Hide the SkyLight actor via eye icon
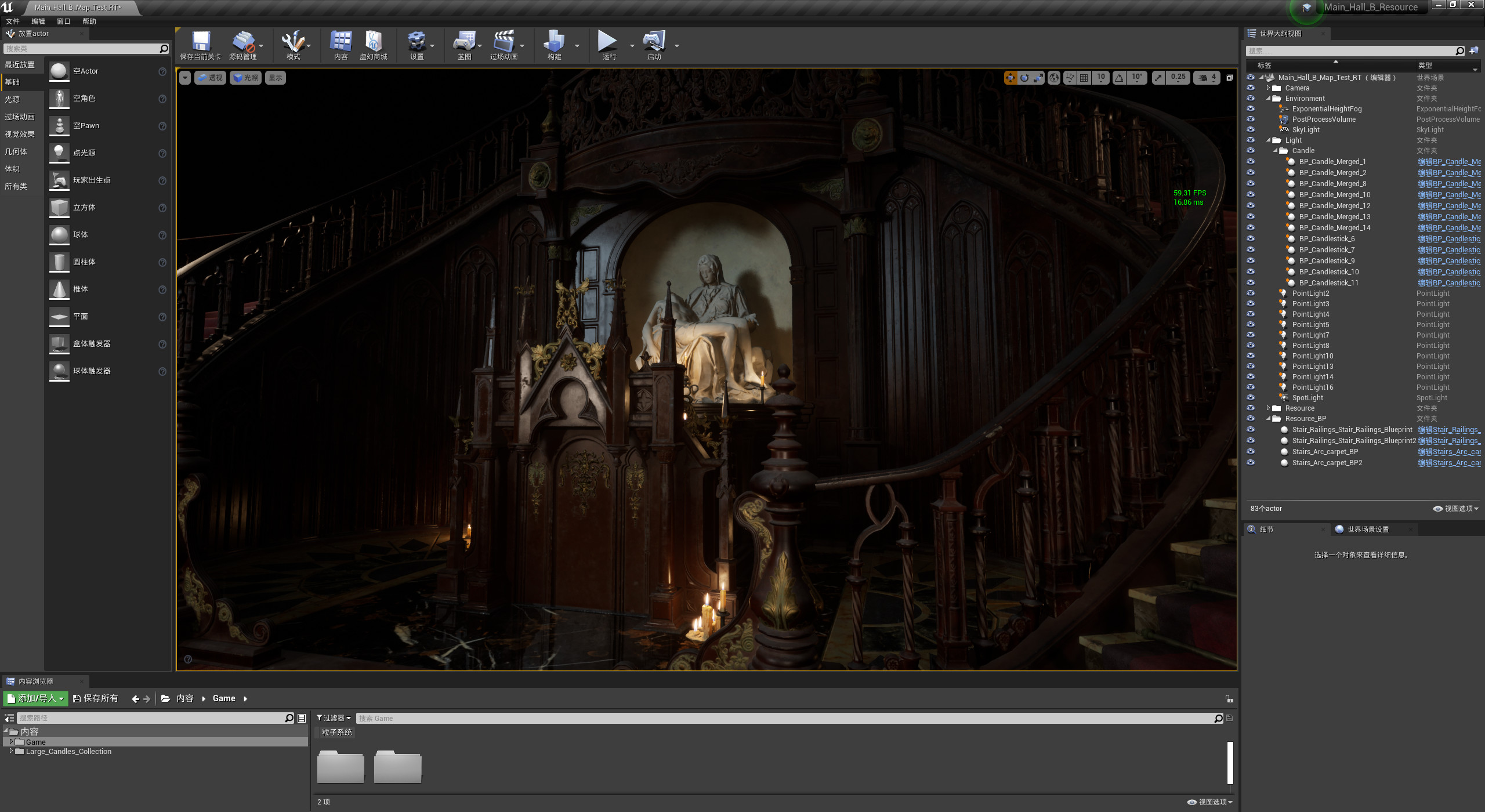The image size is (1485, 812). (x=1251, y=130)
